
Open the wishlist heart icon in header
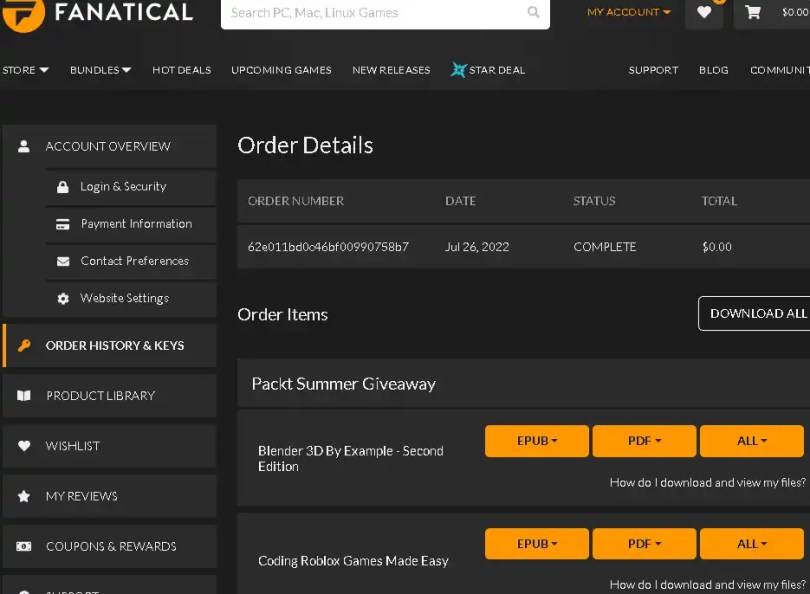click(x=704, y=12)
